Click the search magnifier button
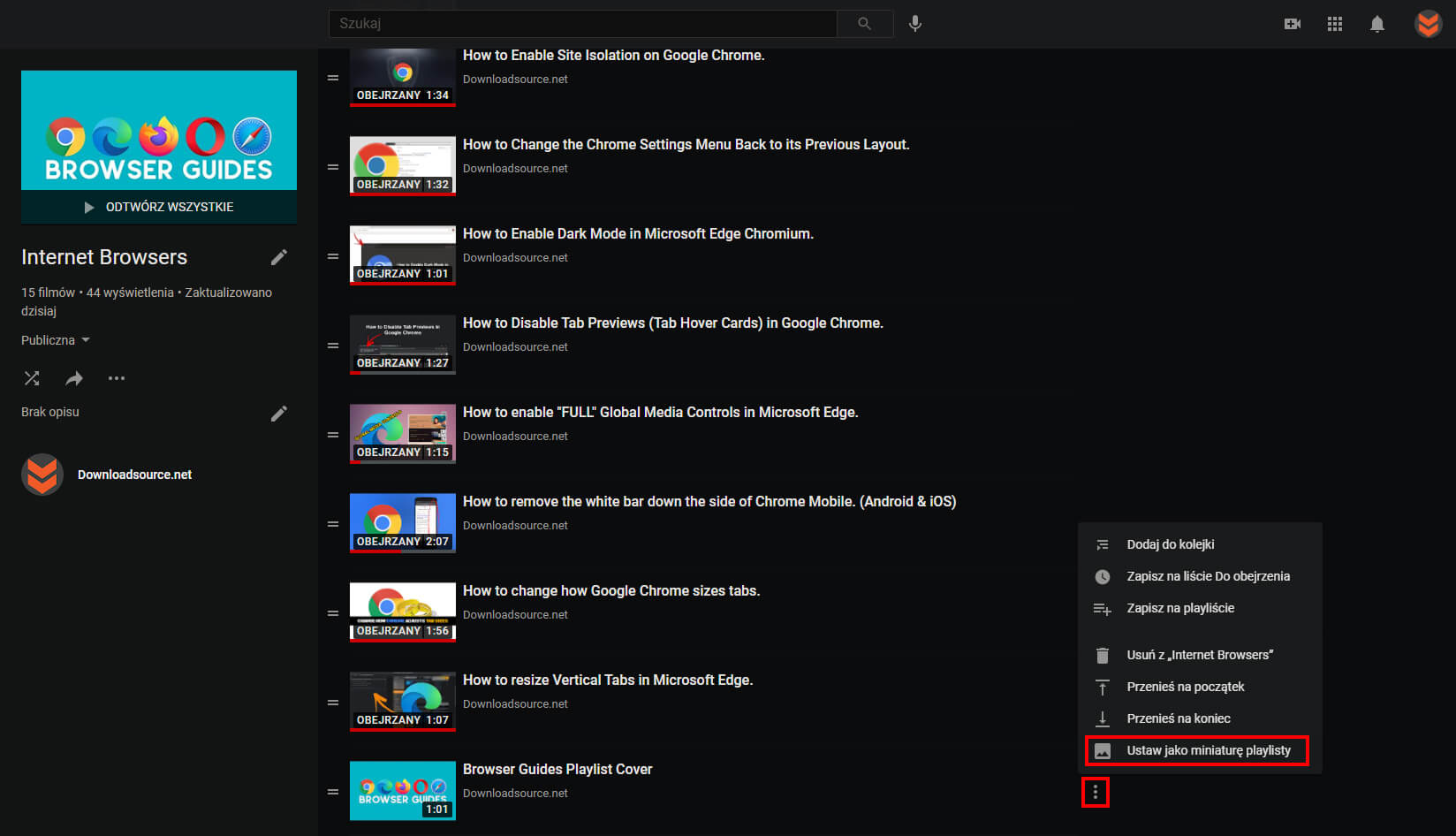This screenshot has width=1456, height=836. (x=865, y=24)
